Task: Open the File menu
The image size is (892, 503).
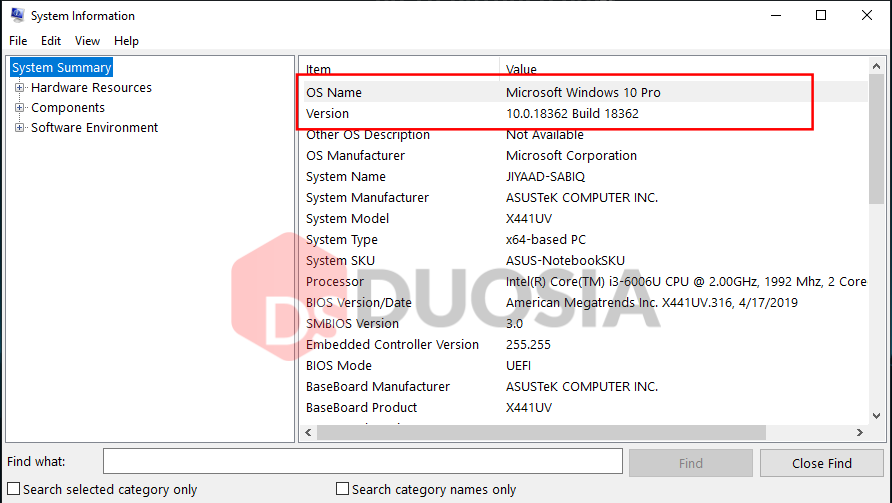Action: [x=18, y=41]
